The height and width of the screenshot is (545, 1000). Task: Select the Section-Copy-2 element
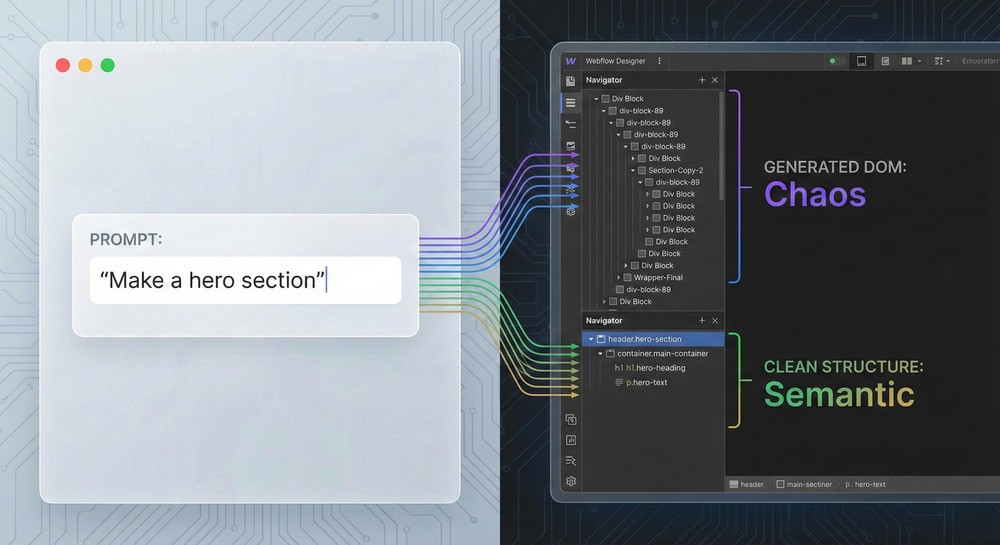(675, 171)
